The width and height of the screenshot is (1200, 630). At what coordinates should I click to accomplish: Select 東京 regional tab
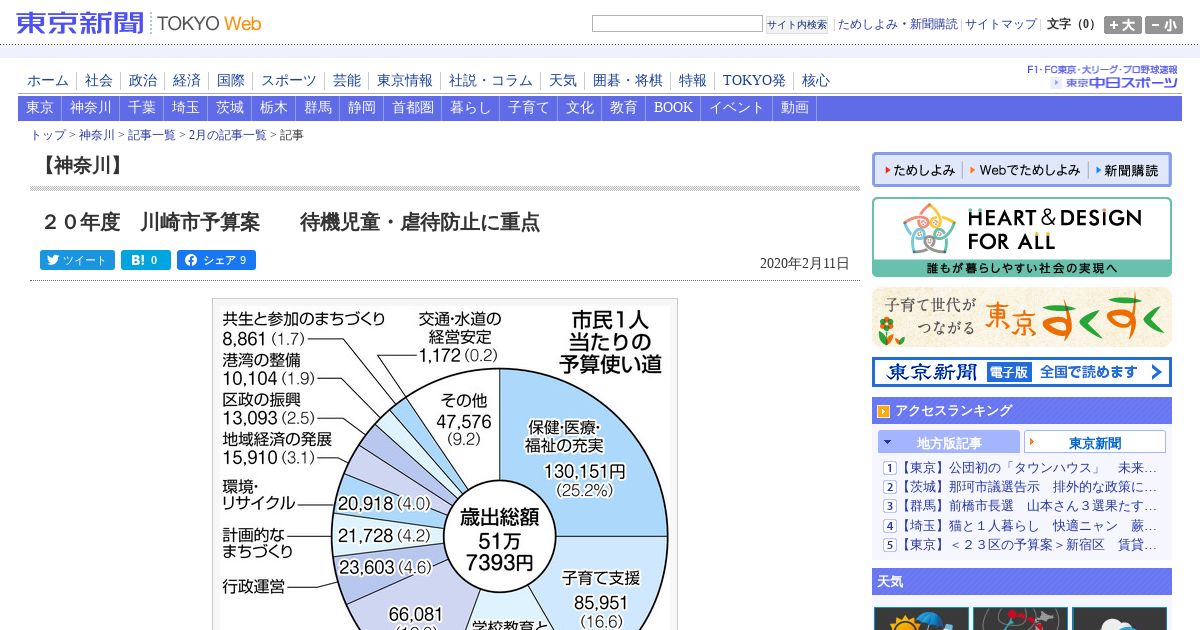[40, 108]
